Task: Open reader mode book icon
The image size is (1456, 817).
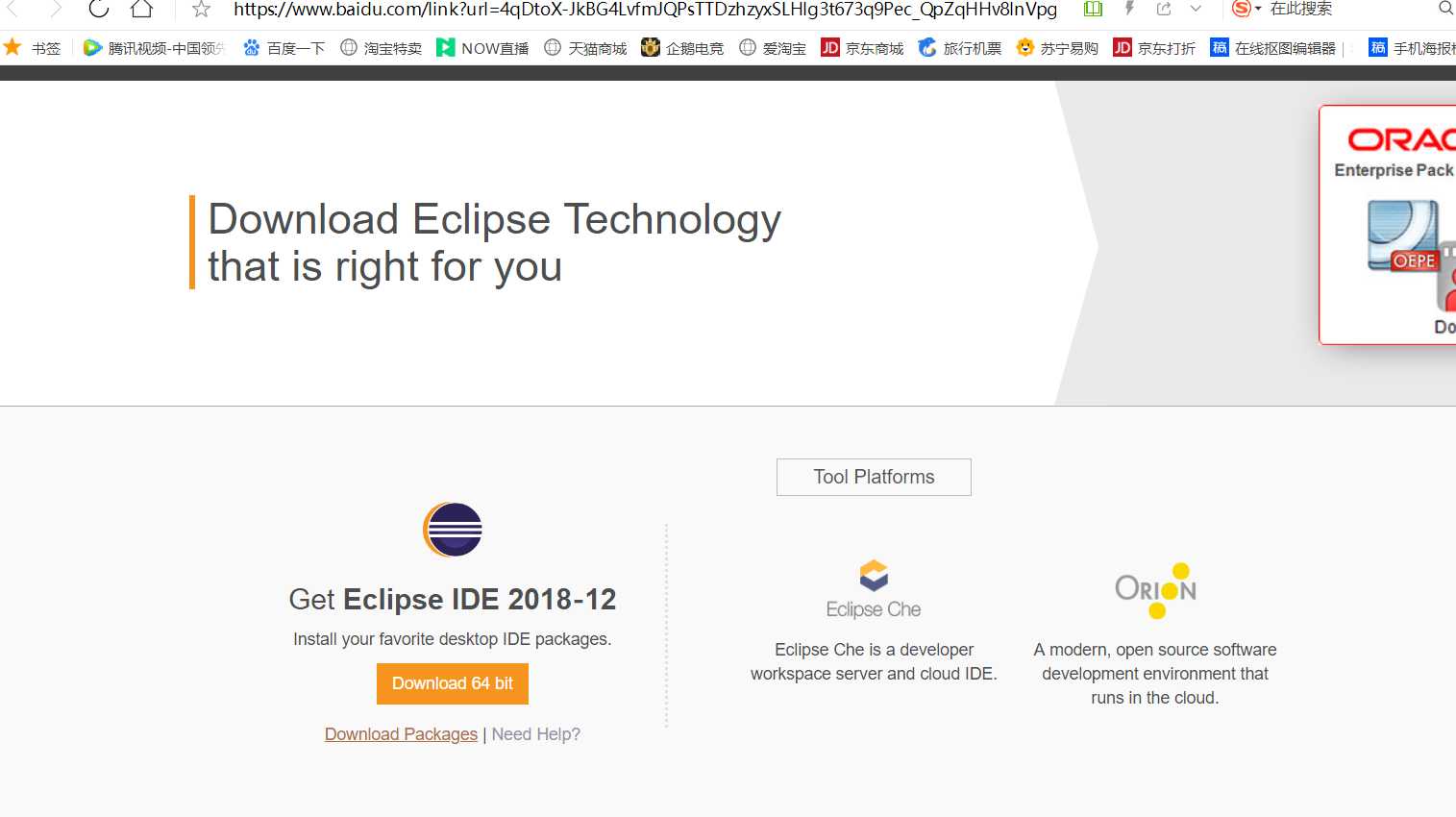Action: [1093, 10]
